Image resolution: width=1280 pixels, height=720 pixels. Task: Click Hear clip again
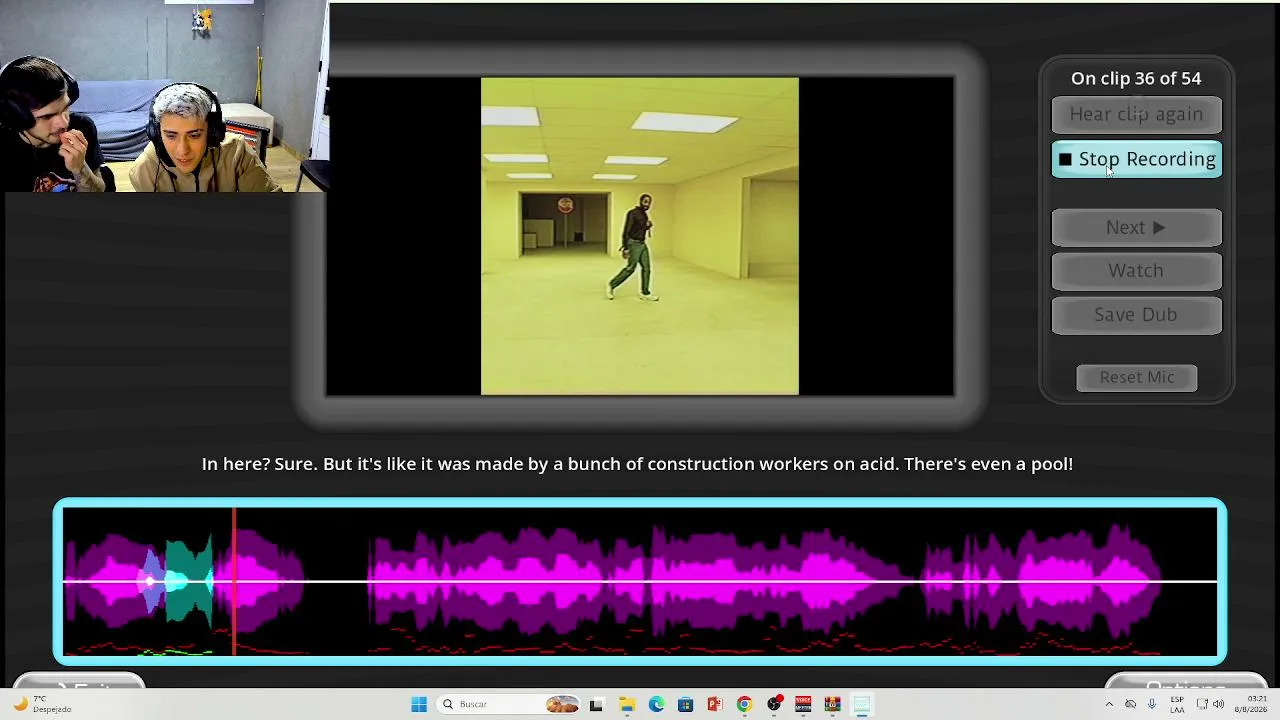coord(1136,115)
